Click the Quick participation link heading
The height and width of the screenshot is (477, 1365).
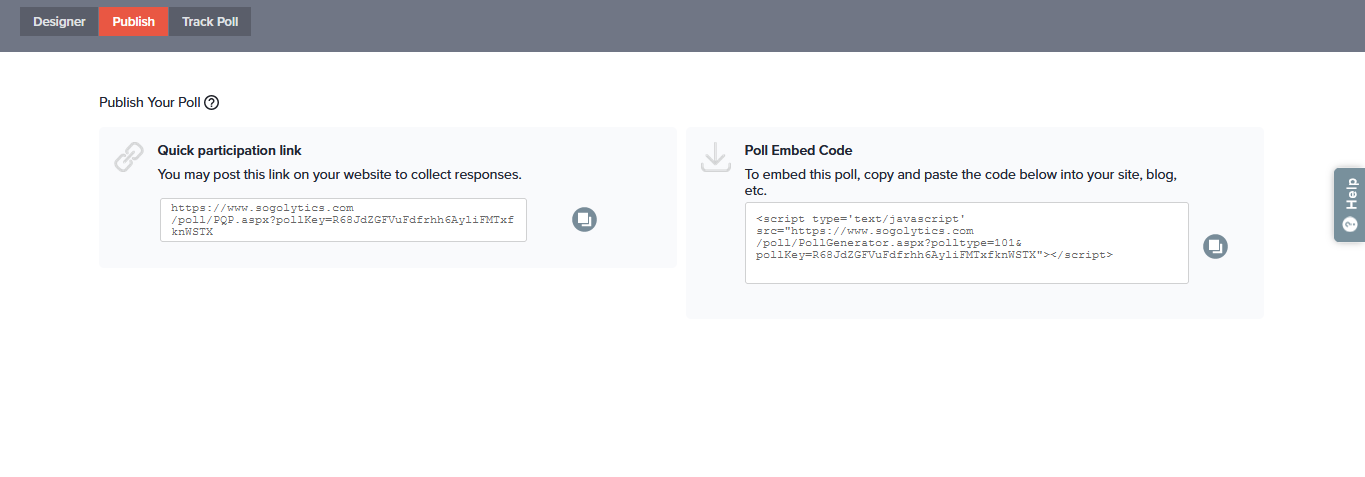[x=229, y=151]
